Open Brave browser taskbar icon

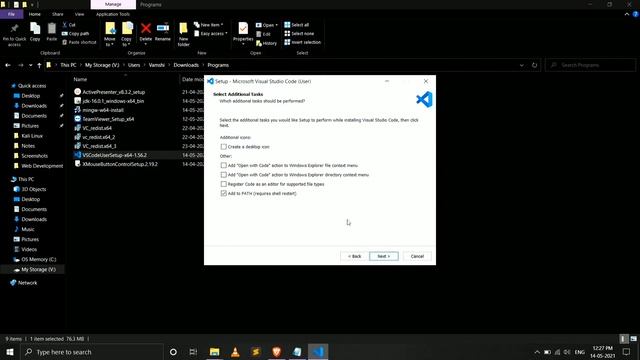(276, 351)
